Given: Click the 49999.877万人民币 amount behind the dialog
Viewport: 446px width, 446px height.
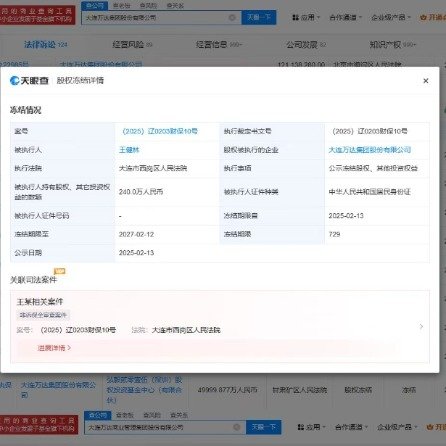Looking at the screenshot, I should (x=227, y=389).
